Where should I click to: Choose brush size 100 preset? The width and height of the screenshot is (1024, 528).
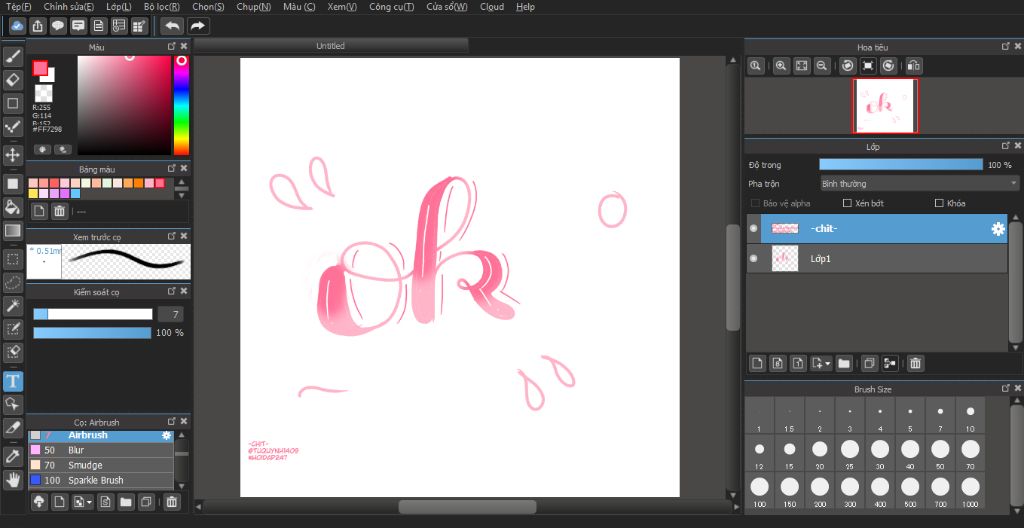(x=760, y=491)
